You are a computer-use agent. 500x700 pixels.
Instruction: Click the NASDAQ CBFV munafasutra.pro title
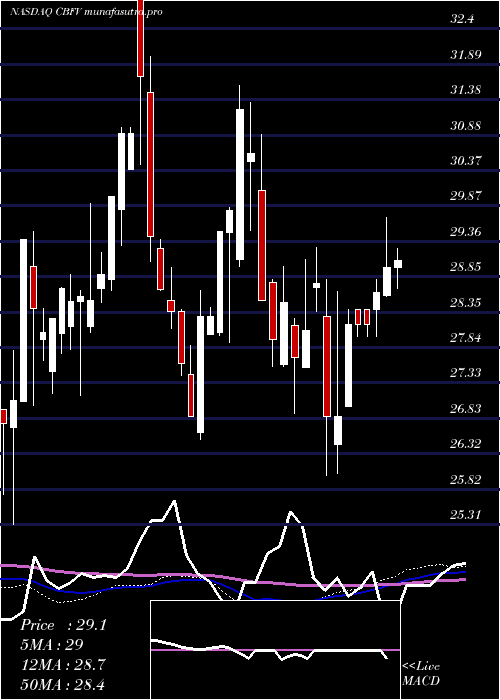point(86,12)
